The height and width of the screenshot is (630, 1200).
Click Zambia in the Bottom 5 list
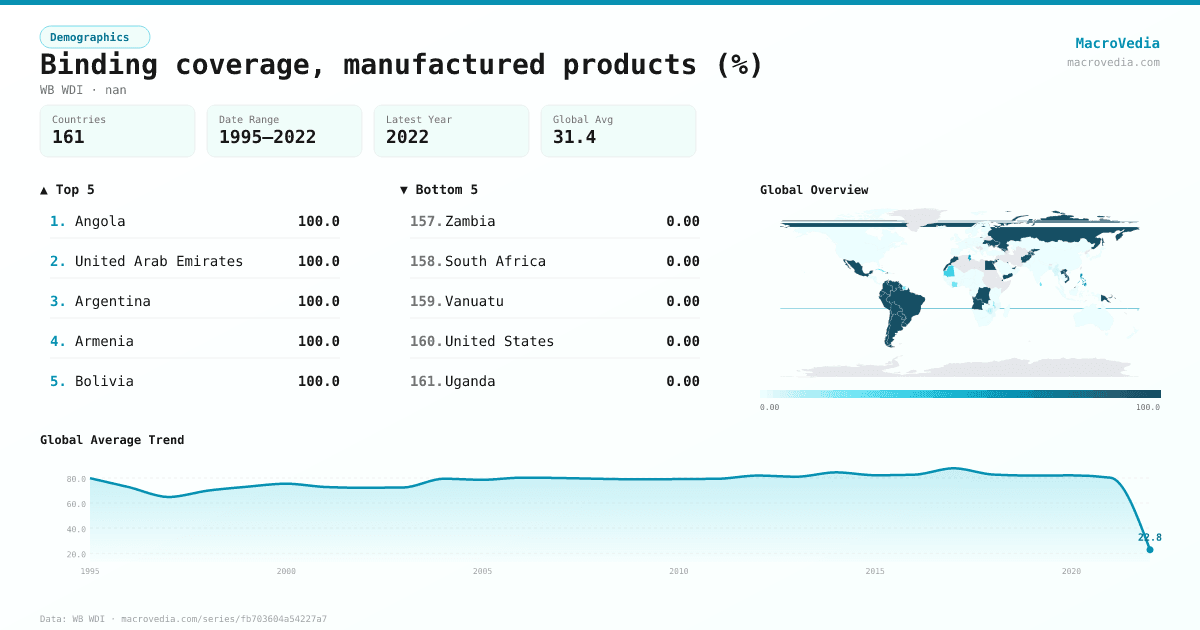click(470, 221)
